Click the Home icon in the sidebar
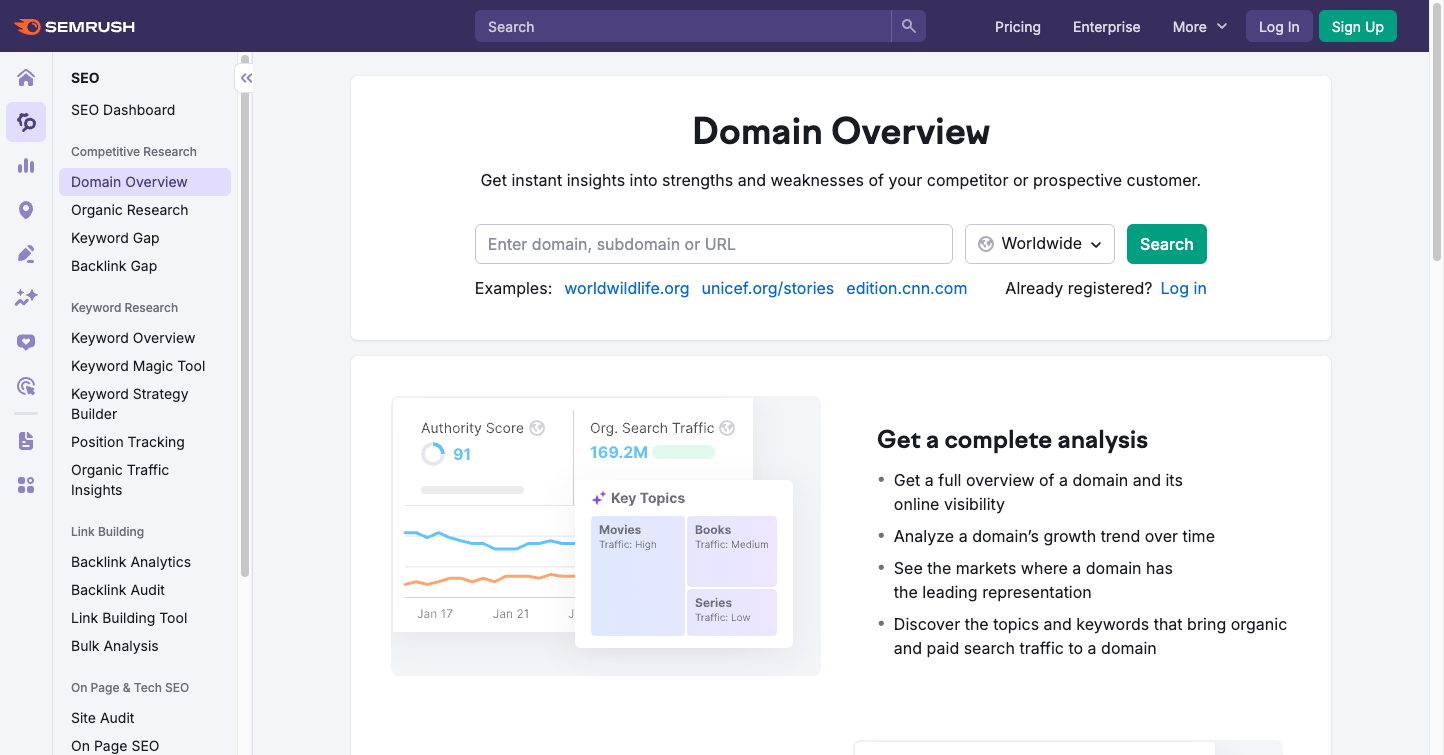Screen dimensions: 1444x755 pyautogui.click(x=26, y=78)
